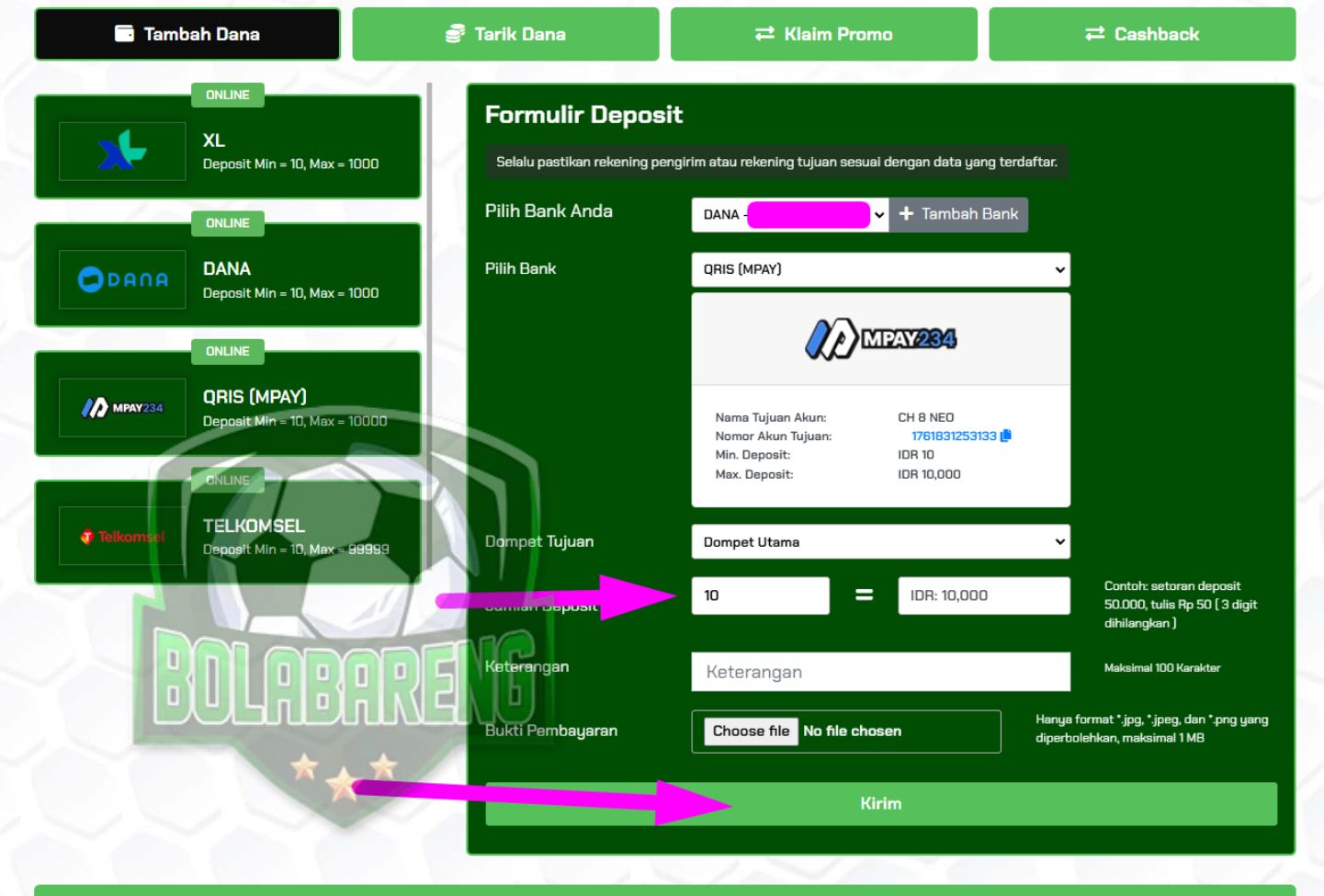Click the ONLINE badge above XL
Screen dimensions: 1324x896
tap(228, 96)
